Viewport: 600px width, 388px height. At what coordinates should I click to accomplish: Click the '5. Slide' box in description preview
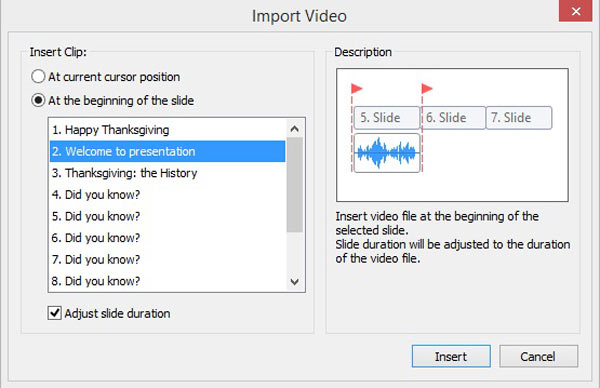[386, 117]
